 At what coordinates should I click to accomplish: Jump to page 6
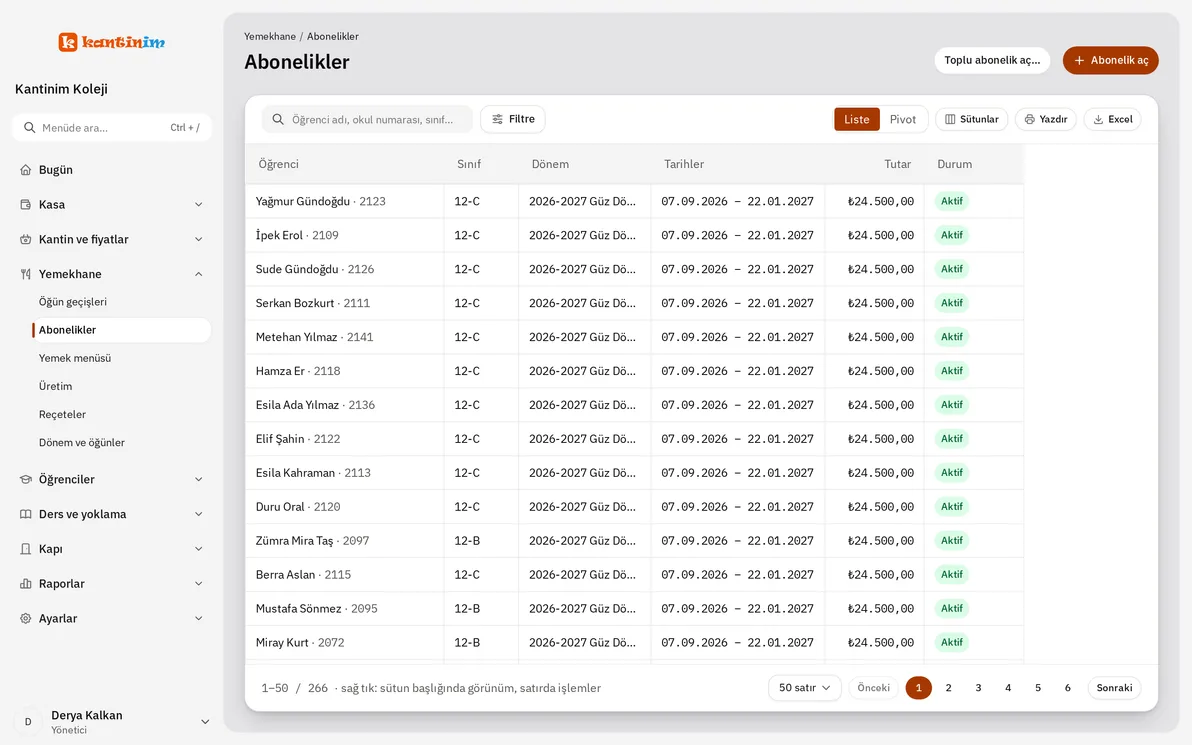pyautogui.click(x=1068, y=688)
